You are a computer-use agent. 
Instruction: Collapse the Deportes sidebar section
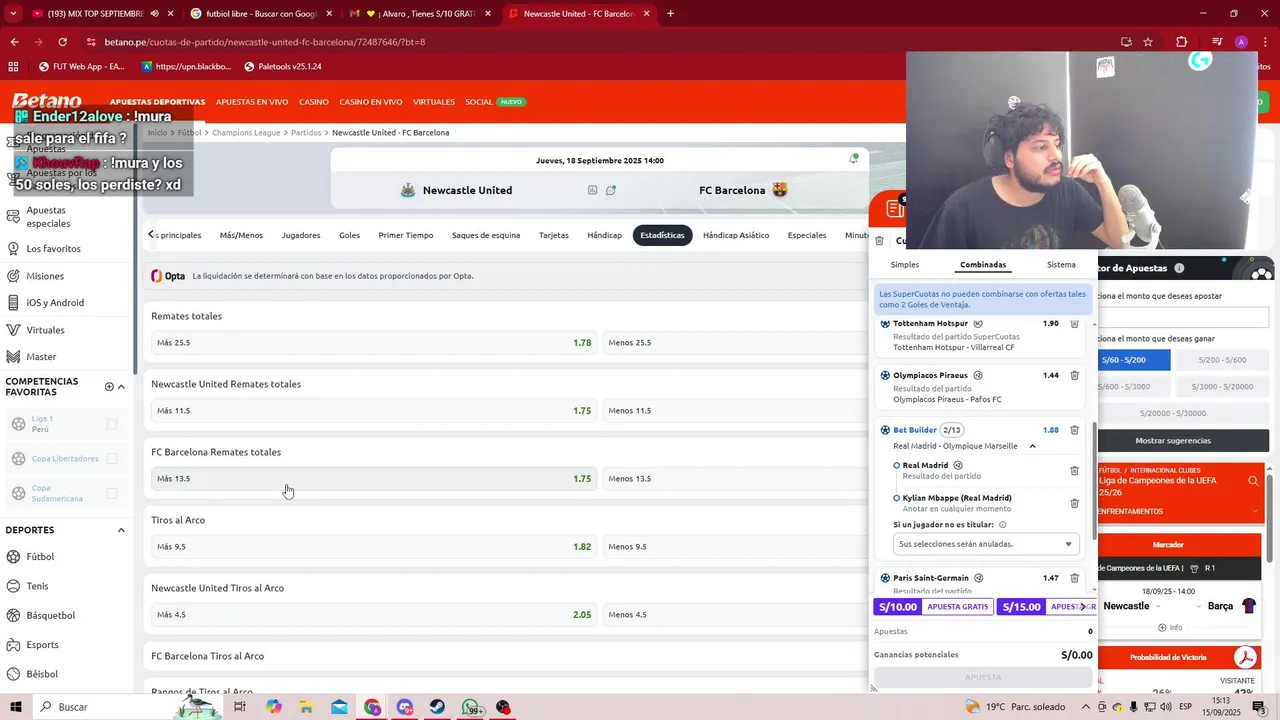click(x=121, y=530)
